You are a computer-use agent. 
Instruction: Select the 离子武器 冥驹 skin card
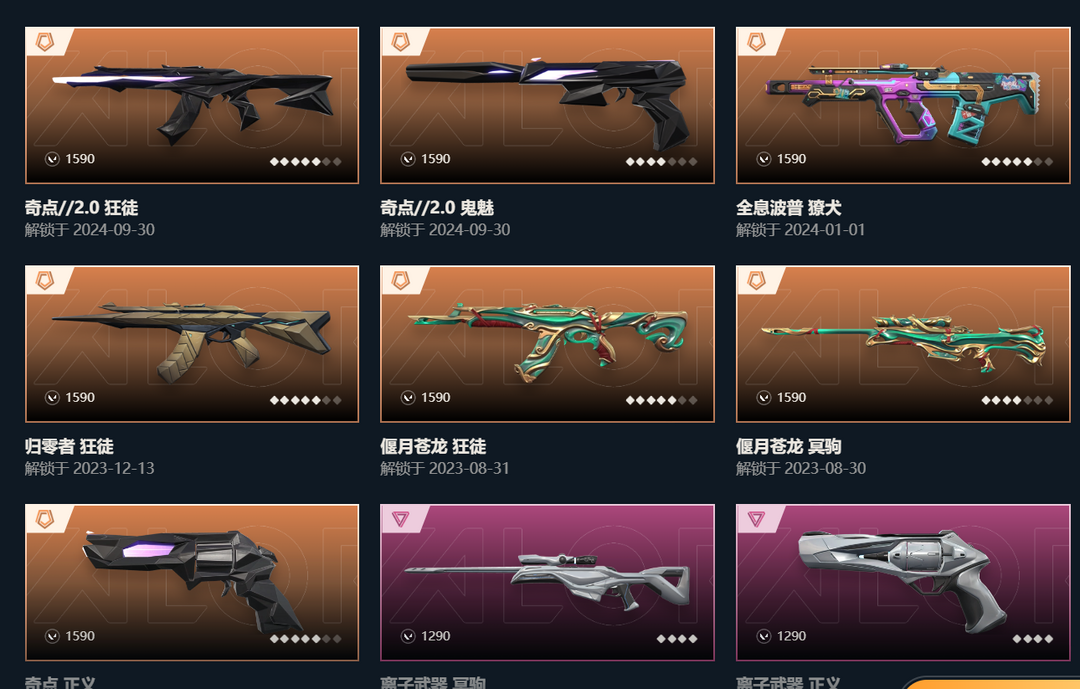[547, 582]
